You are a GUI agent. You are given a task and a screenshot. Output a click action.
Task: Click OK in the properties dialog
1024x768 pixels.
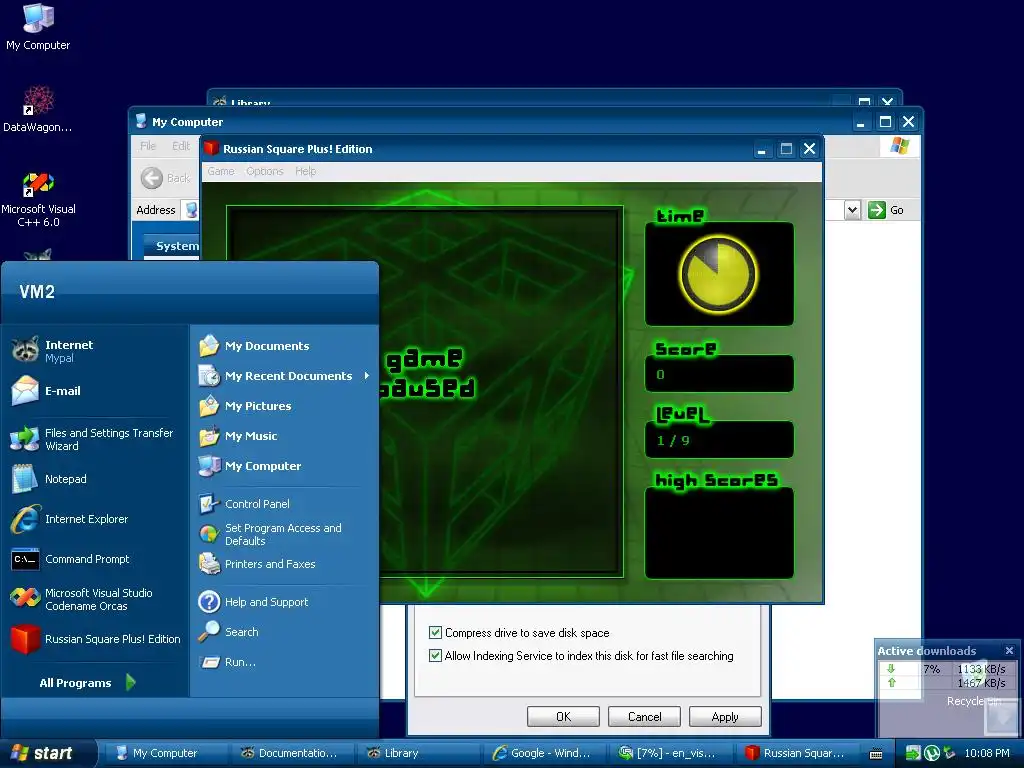tap(563, 716)
